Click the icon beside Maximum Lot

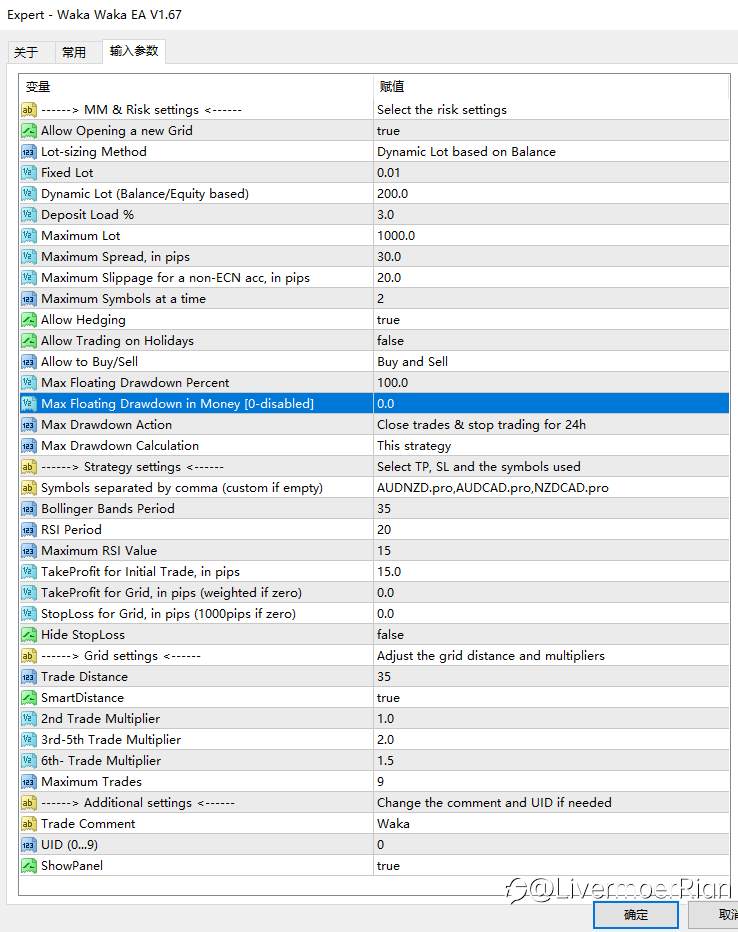point(29,236)
